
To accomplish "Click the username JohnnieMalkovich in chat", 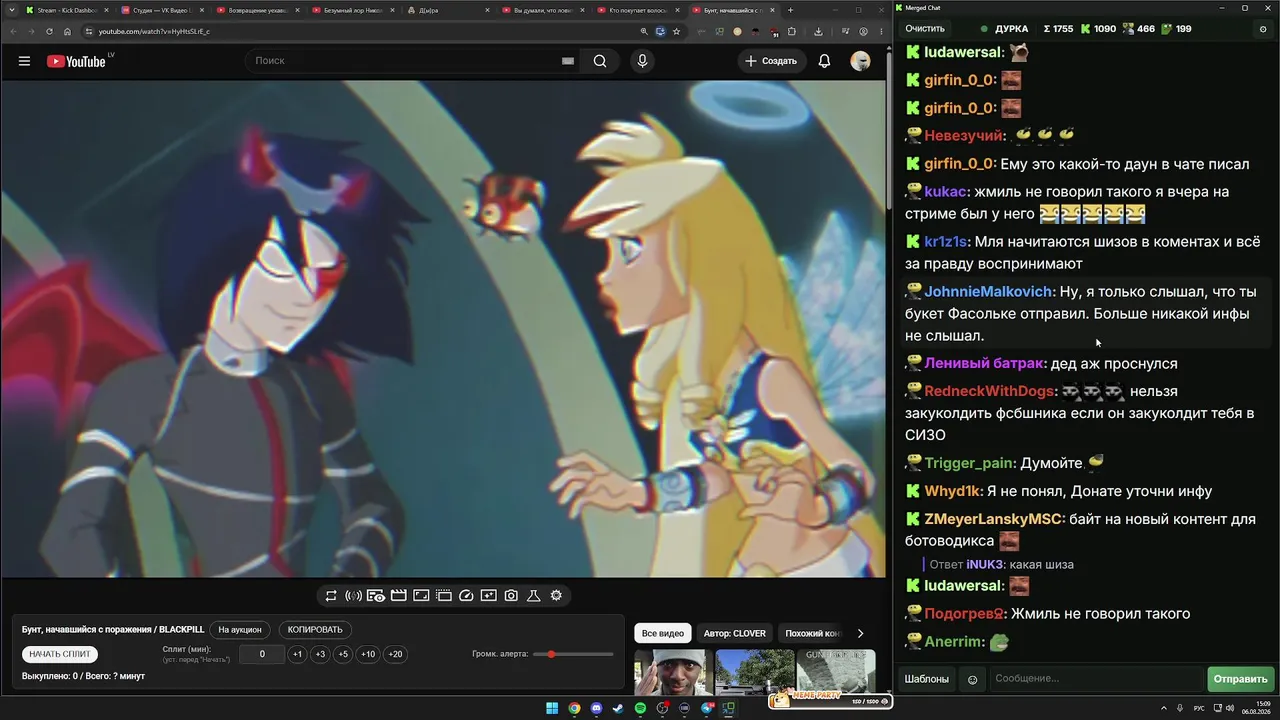I will click(989, 292).
